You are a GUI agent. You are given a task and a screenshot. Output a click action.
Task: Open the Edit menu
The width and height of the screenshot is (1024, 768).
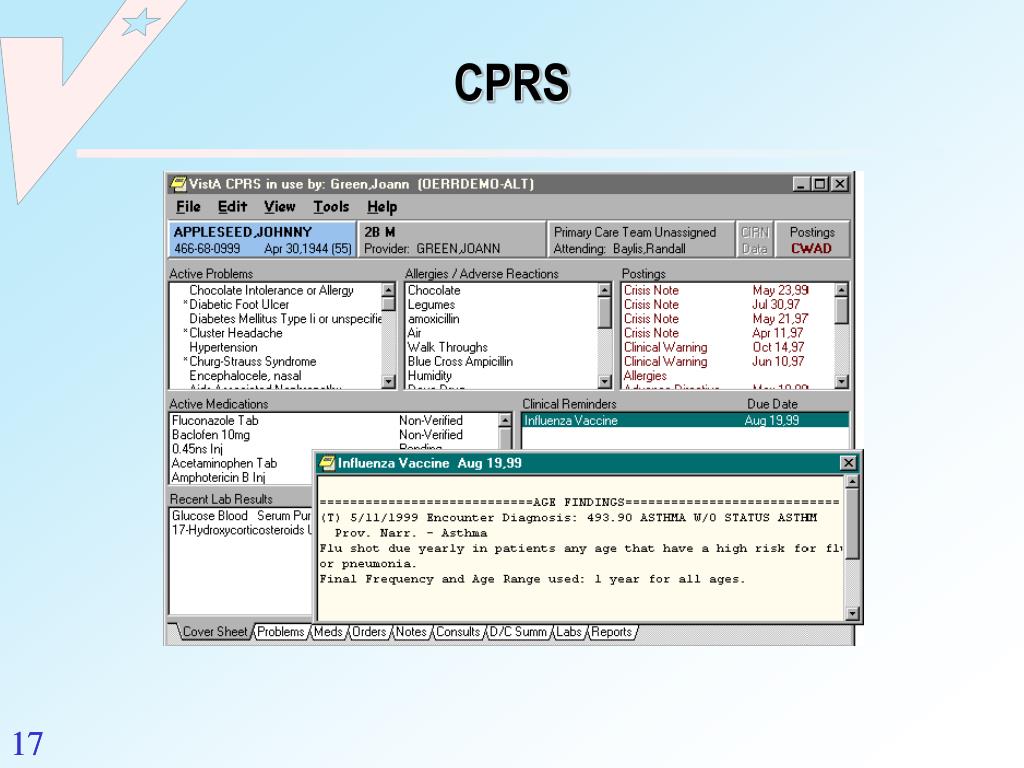coord(232,207)
